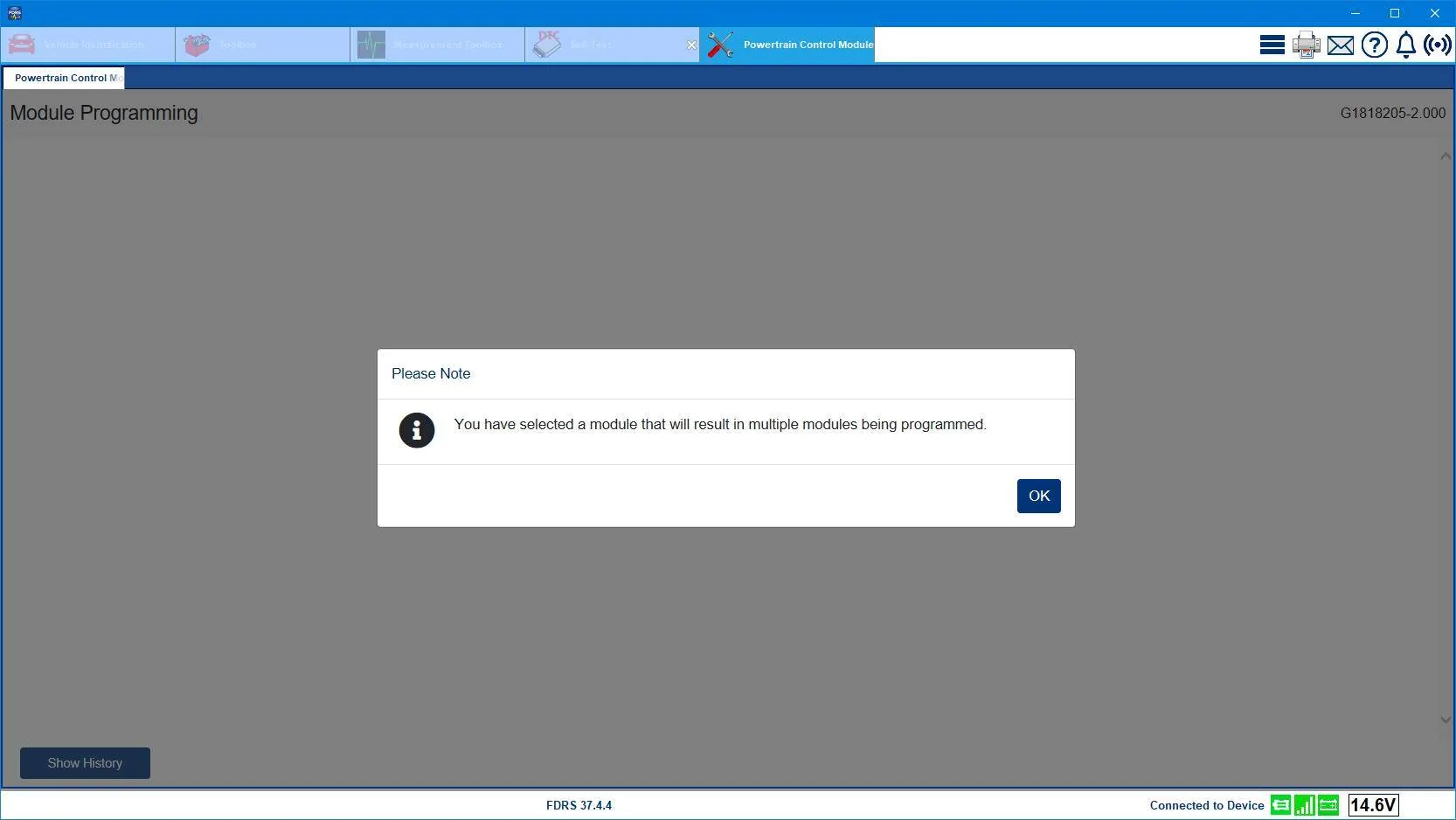The width and height of the screenshot is (1456, 820).
Task: Switch to the Toolbox tab
Action: [262, 45]
